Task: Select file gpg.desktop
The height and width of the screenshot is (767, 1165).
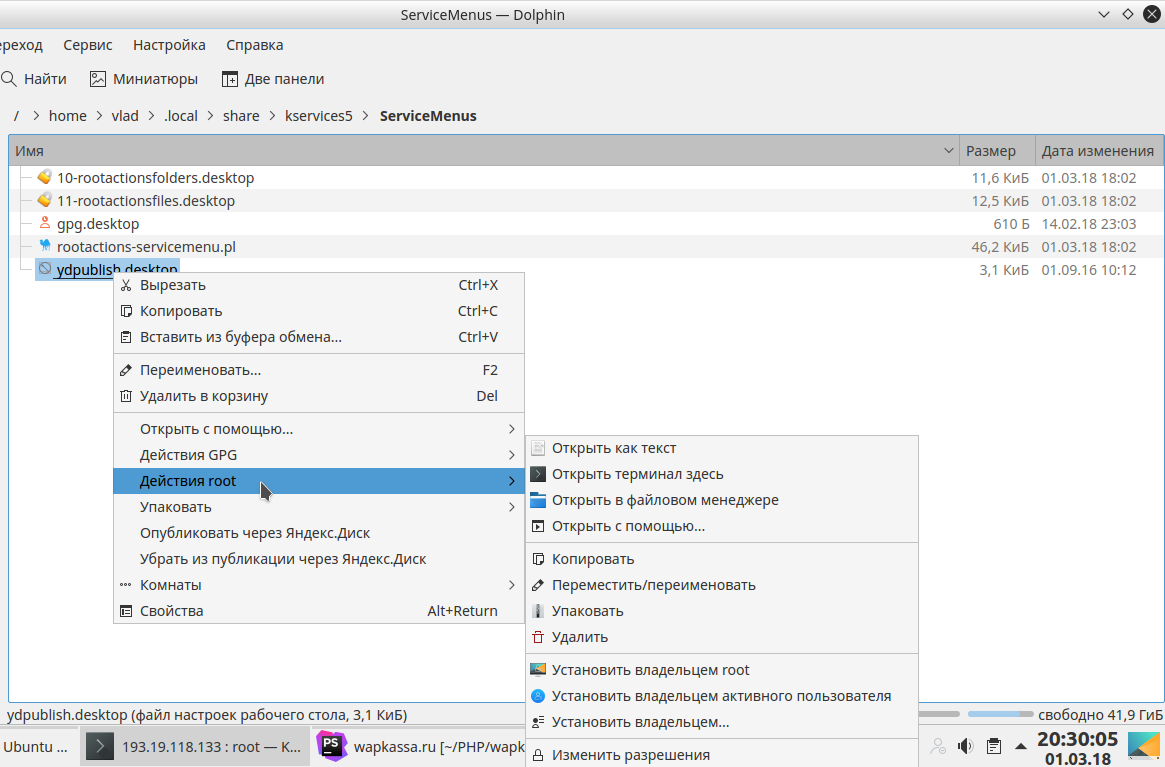Action: click(x=97, y=224)
